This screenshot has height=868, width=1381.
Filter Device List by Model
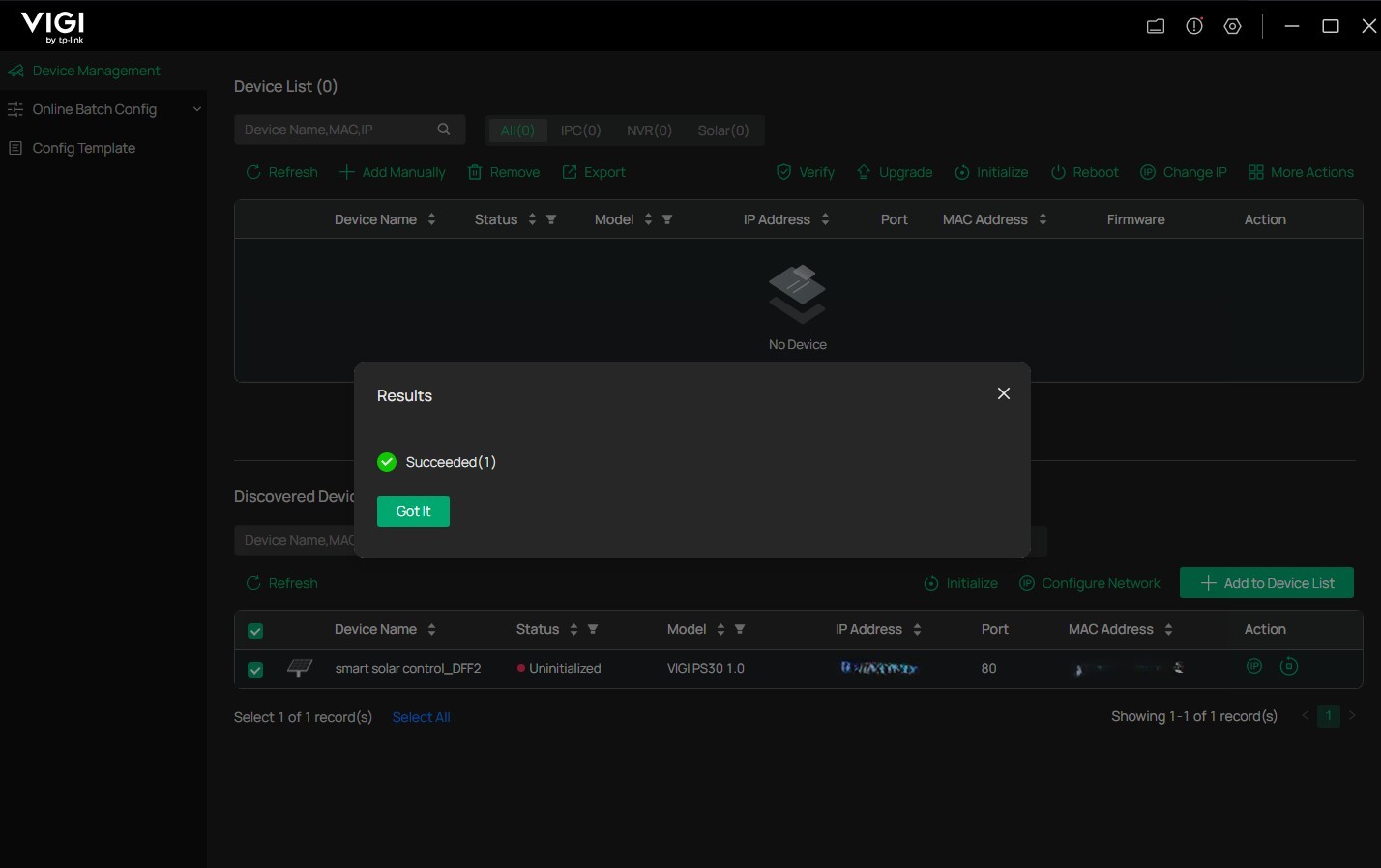(x=667, y=219)
